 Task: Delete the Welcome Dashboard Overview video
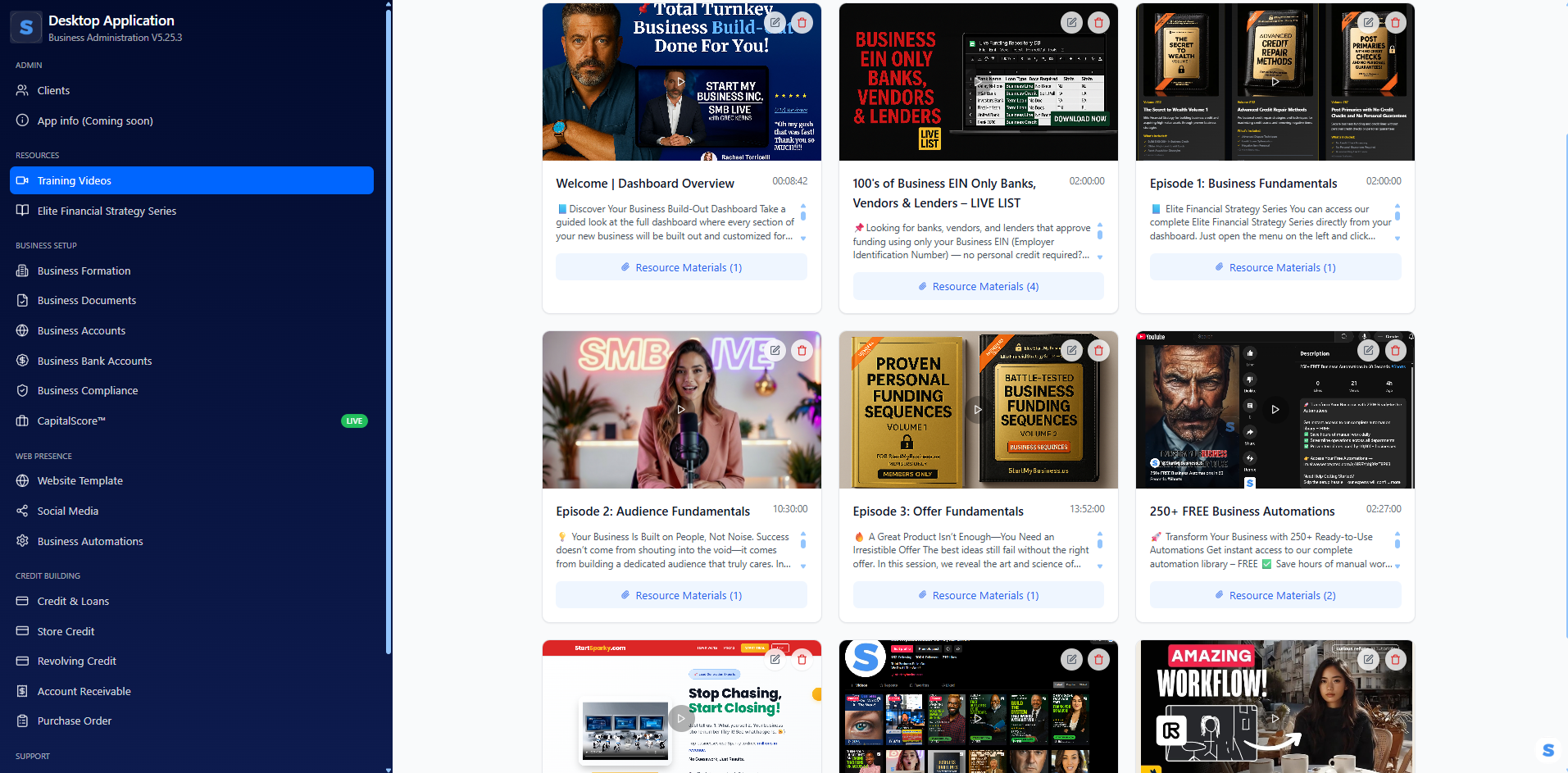point(802,23)
